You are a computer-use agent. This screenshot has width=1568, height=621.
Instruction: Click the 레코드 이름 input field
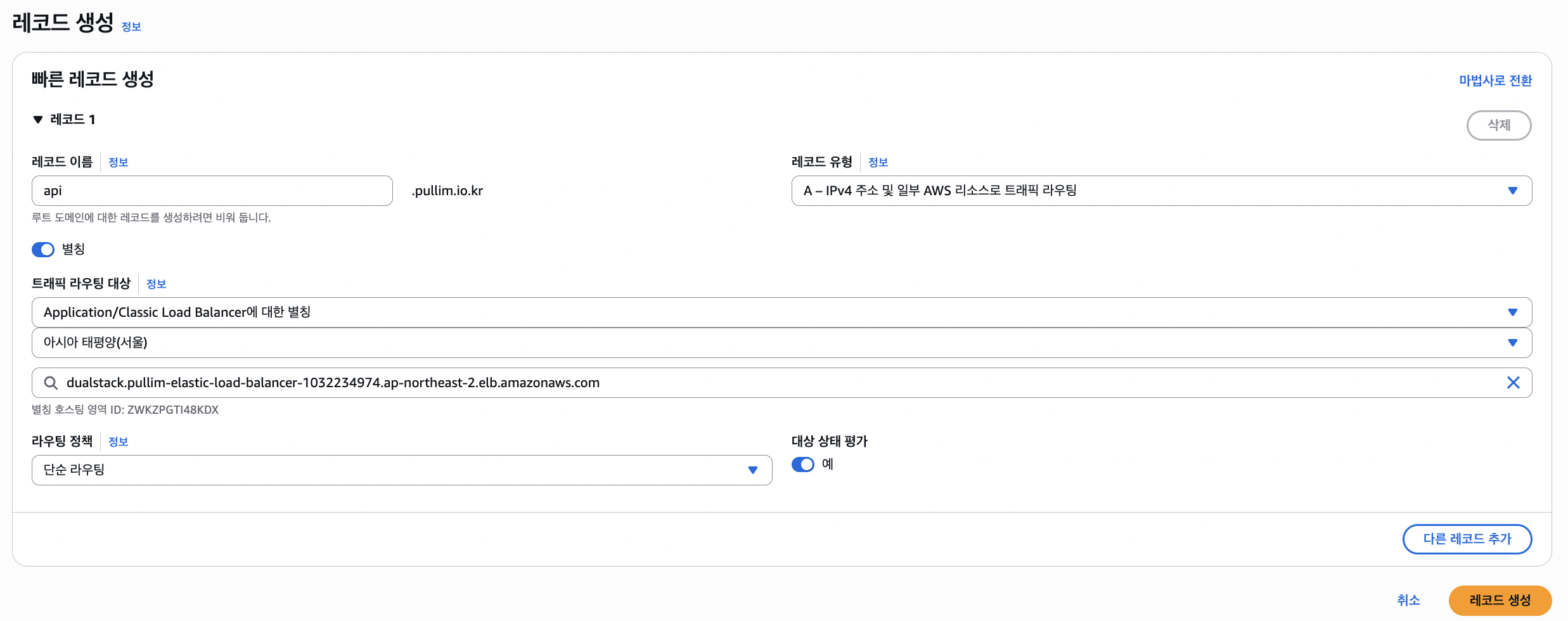[x=212, y=191]
